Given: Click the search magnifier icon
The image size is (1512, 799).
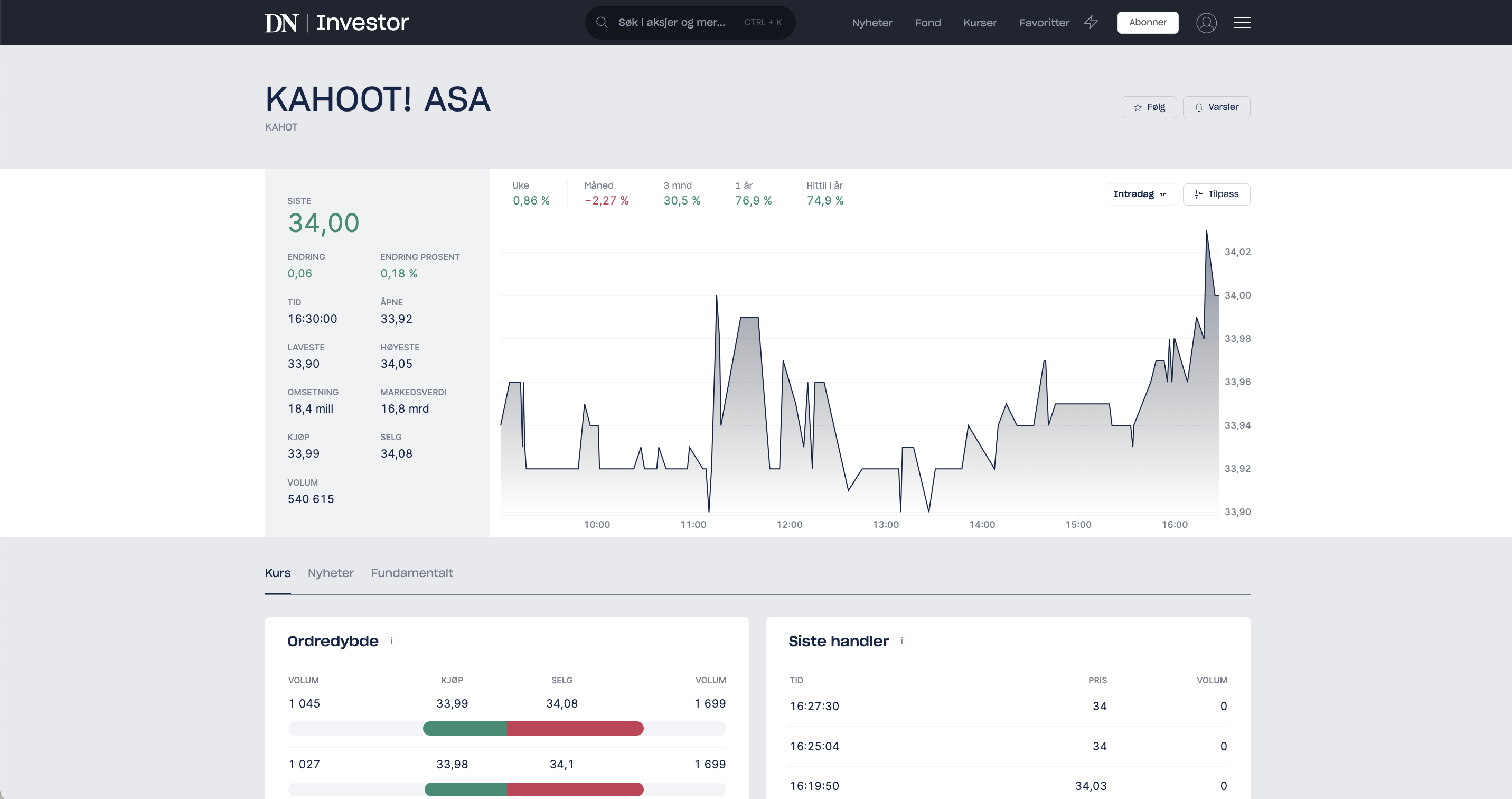Looking at the screenshot, I should 602,22.
